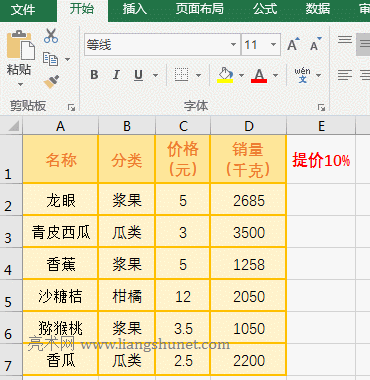Click the Copy icon

(x=50, y=59)
